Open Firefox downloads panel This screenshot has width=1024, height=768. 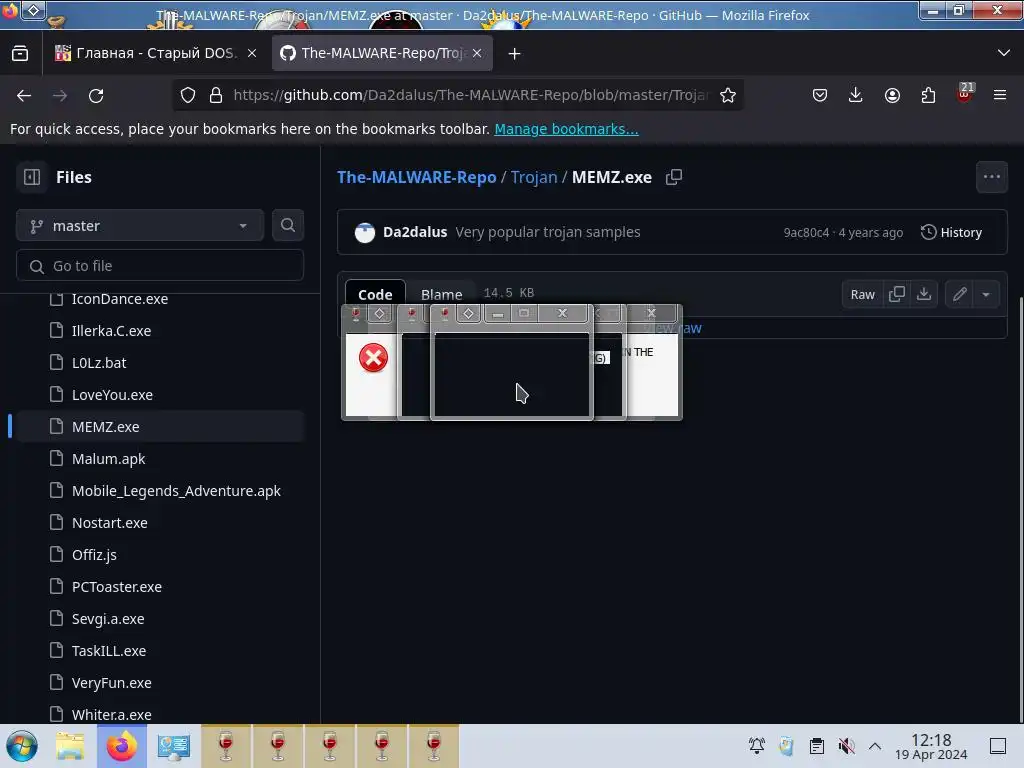pyautogui.click(x=856, y=95)
